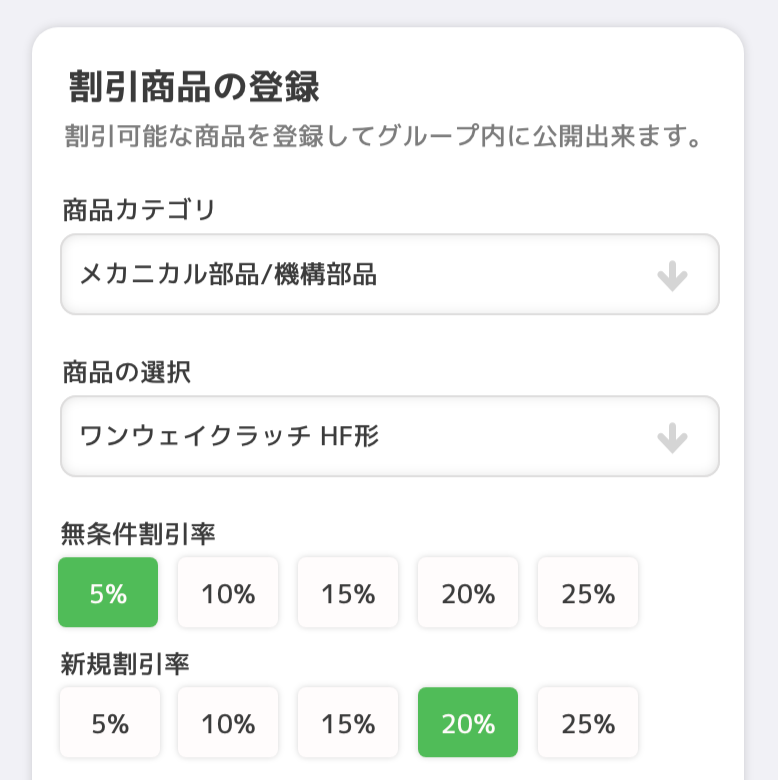
Task: Set 新規割引率 to 15%
Action: click(x=348, y=723)
